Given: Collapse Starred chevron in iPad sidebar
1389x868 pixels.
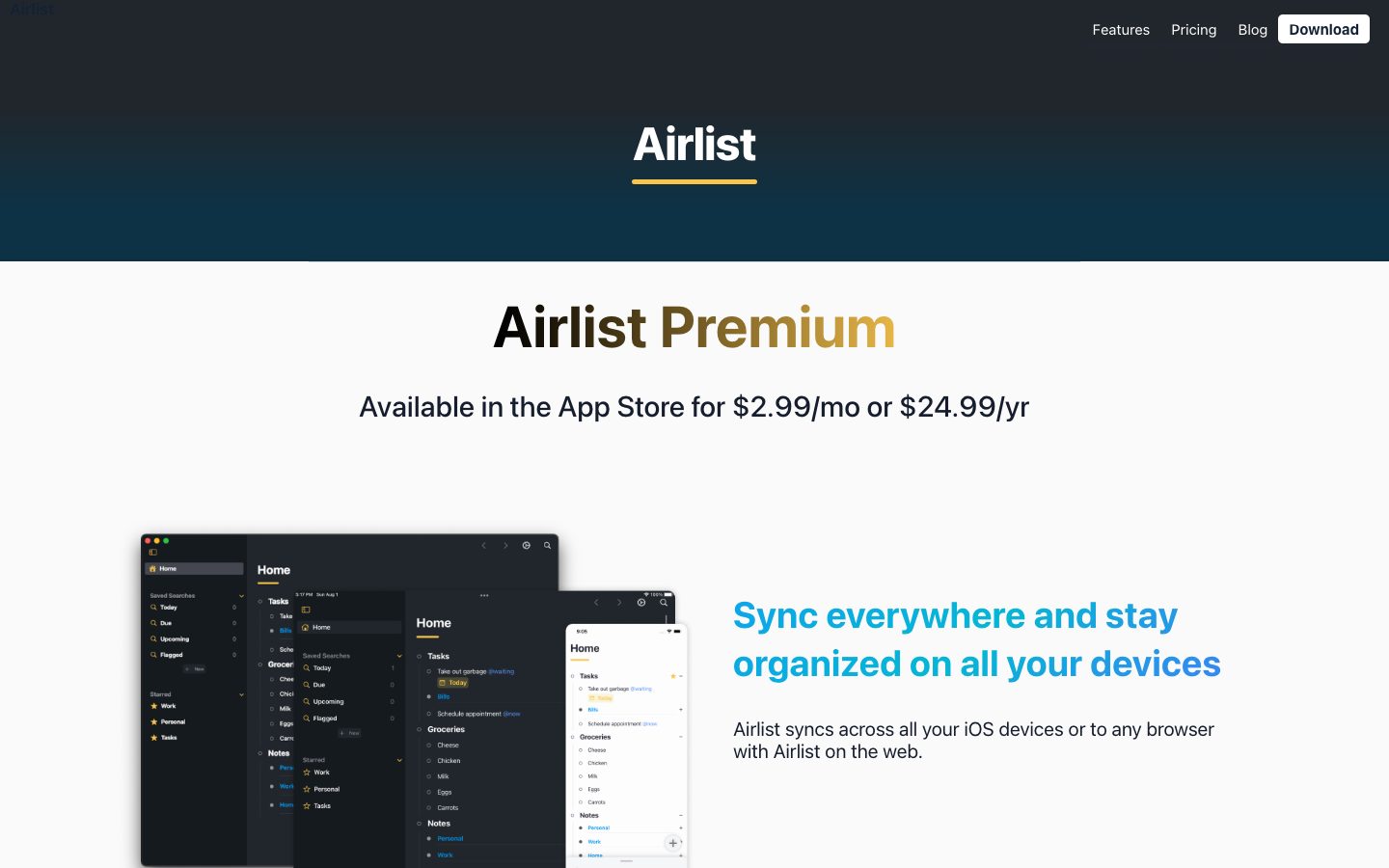Looking at the screenshot, I should (399, 760).
